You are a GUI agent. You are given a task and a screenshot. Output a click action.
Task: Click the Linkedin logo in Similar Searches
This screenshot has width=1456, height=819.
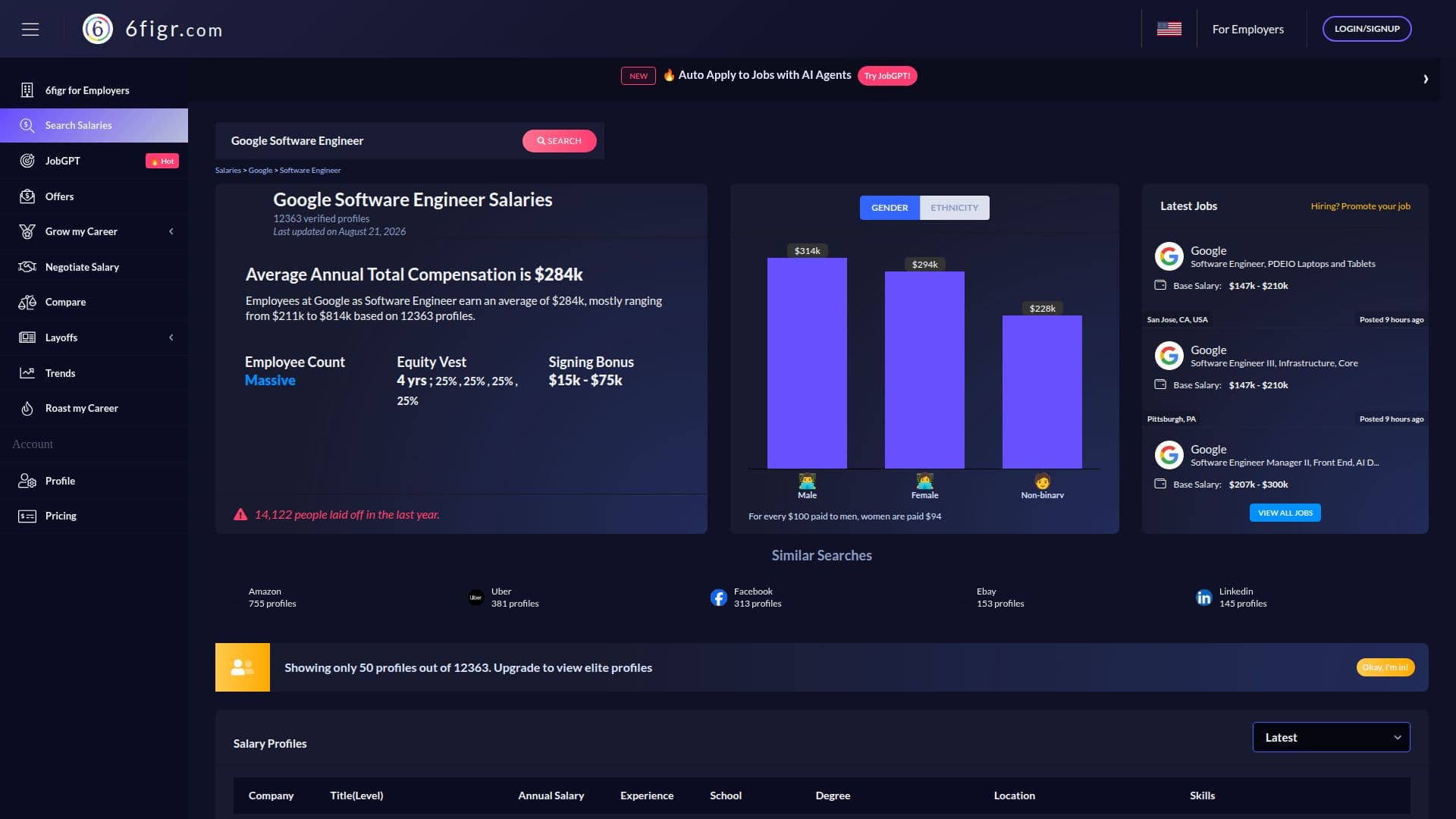(x=1203, y=598)
